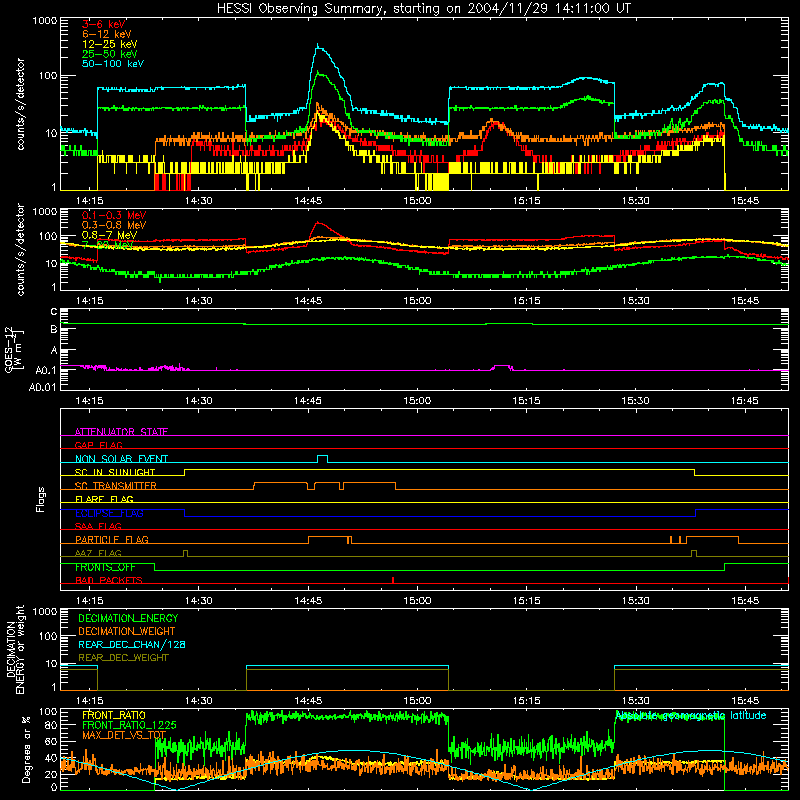Click the red 0.1-0.3 MeV peak near 14:46
The width and height of the screenshot is (800, 800).
click(x=318, y=223)
